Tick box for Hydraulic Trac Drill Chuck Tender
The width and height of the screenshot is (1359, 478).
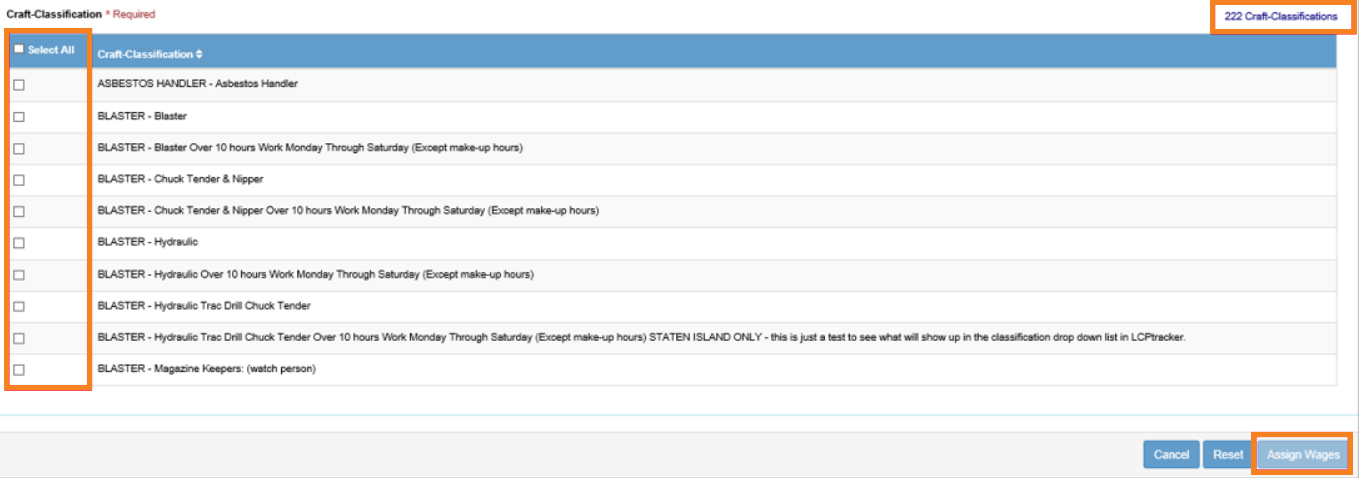click(19, 307)
